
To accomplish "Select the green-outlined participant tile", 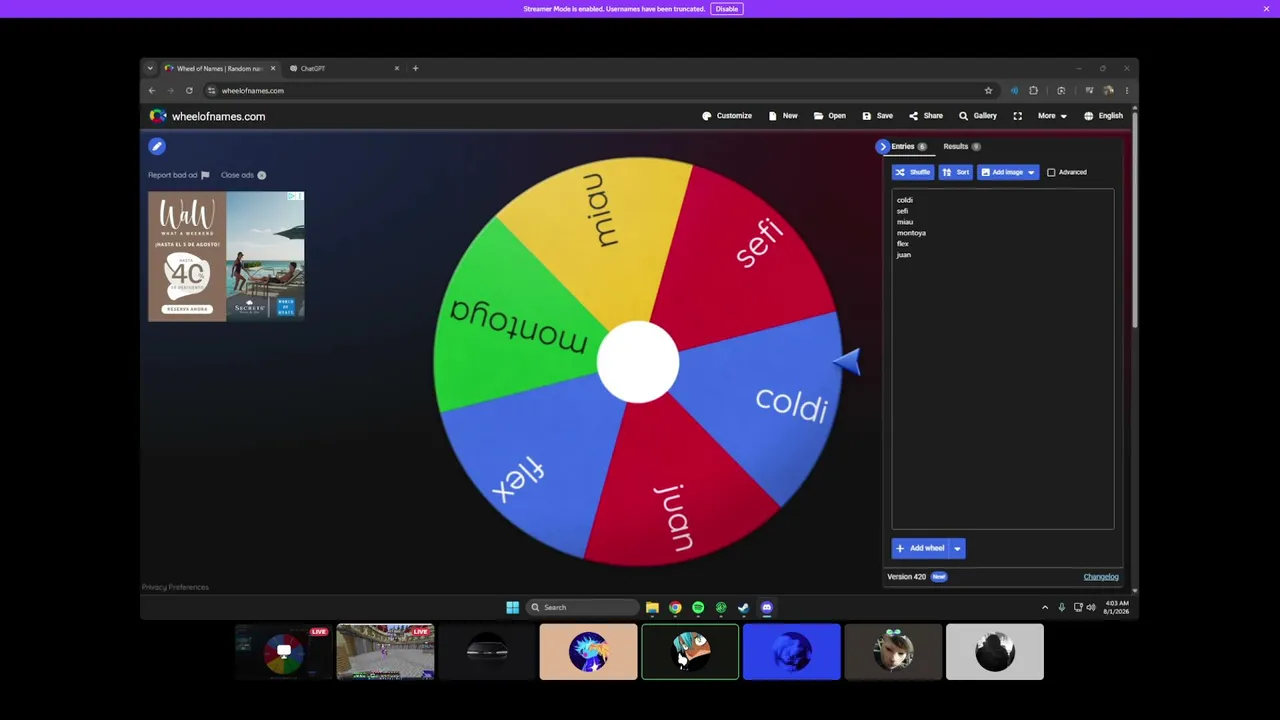I will pos(690,652).
